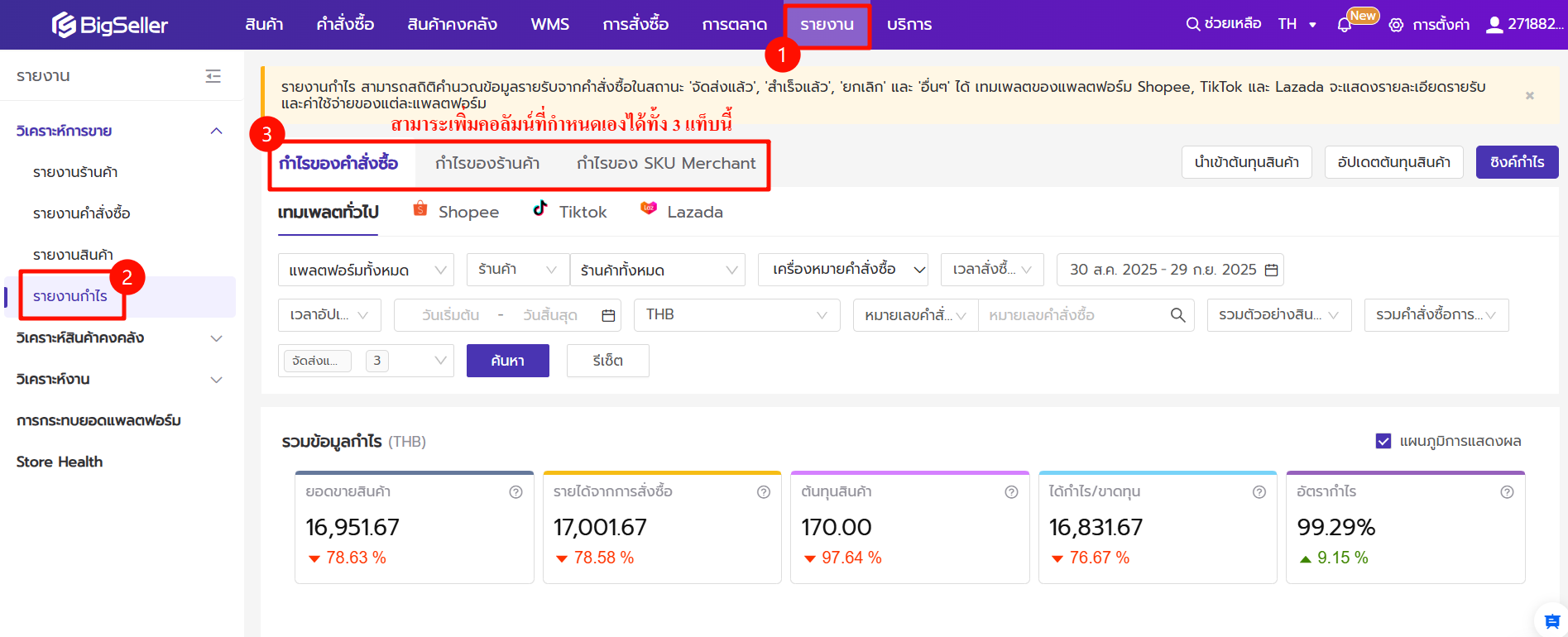This screenshot has height=637, width=1568.
Task: Select the Shopee template tab
Action: click(x=456, y=212)
